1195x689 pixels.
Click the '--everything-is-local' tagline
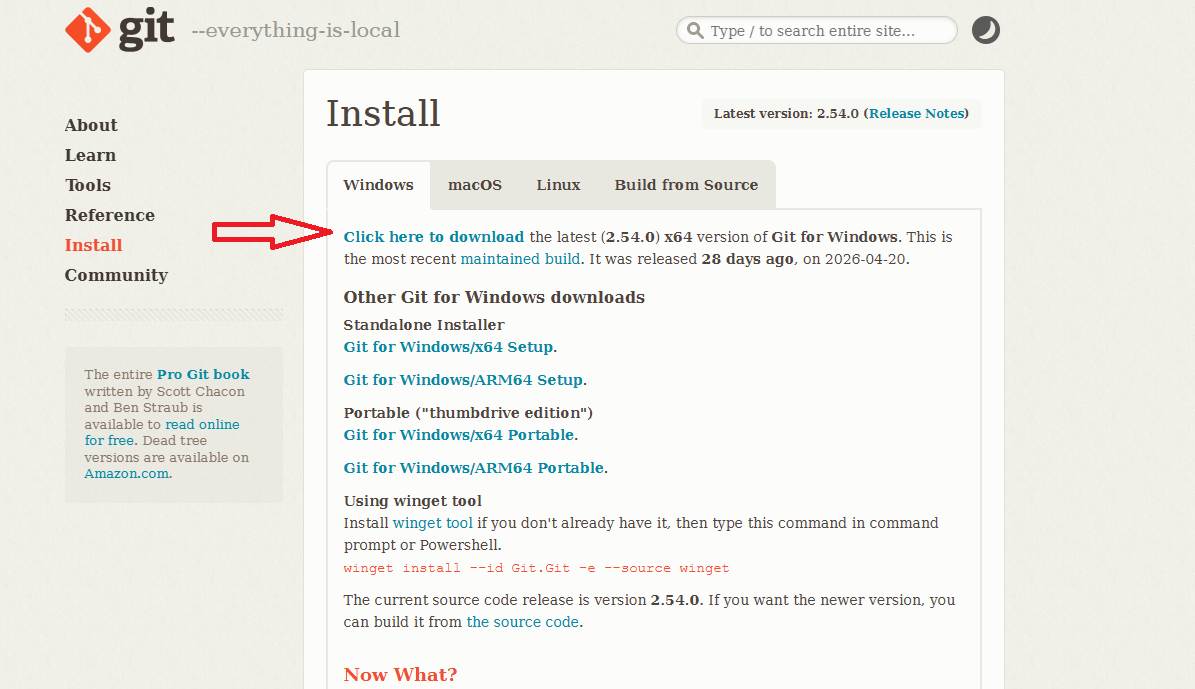click(x=296, y=30)
